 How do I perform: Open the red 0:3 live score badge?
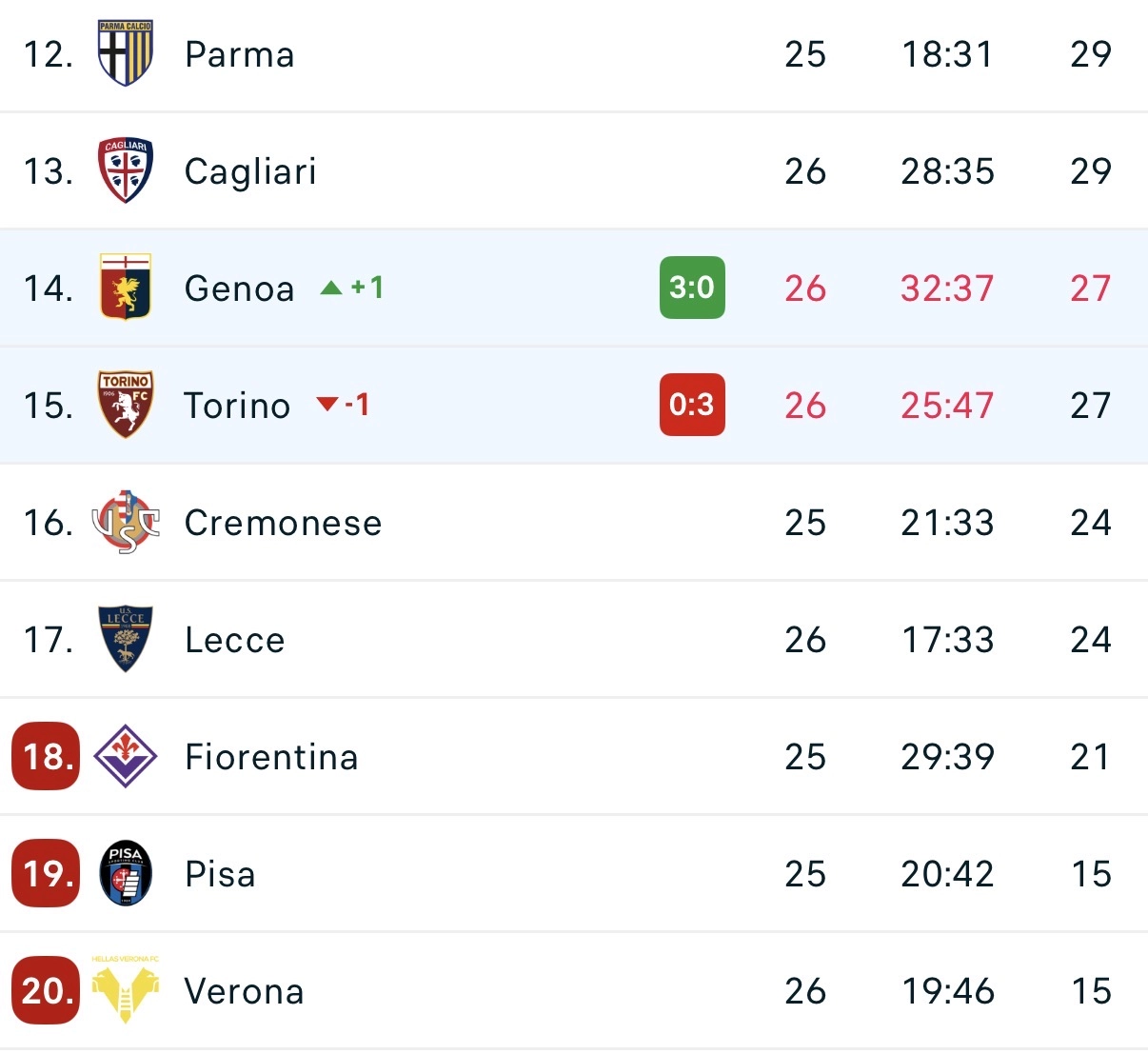pos(692,405)
